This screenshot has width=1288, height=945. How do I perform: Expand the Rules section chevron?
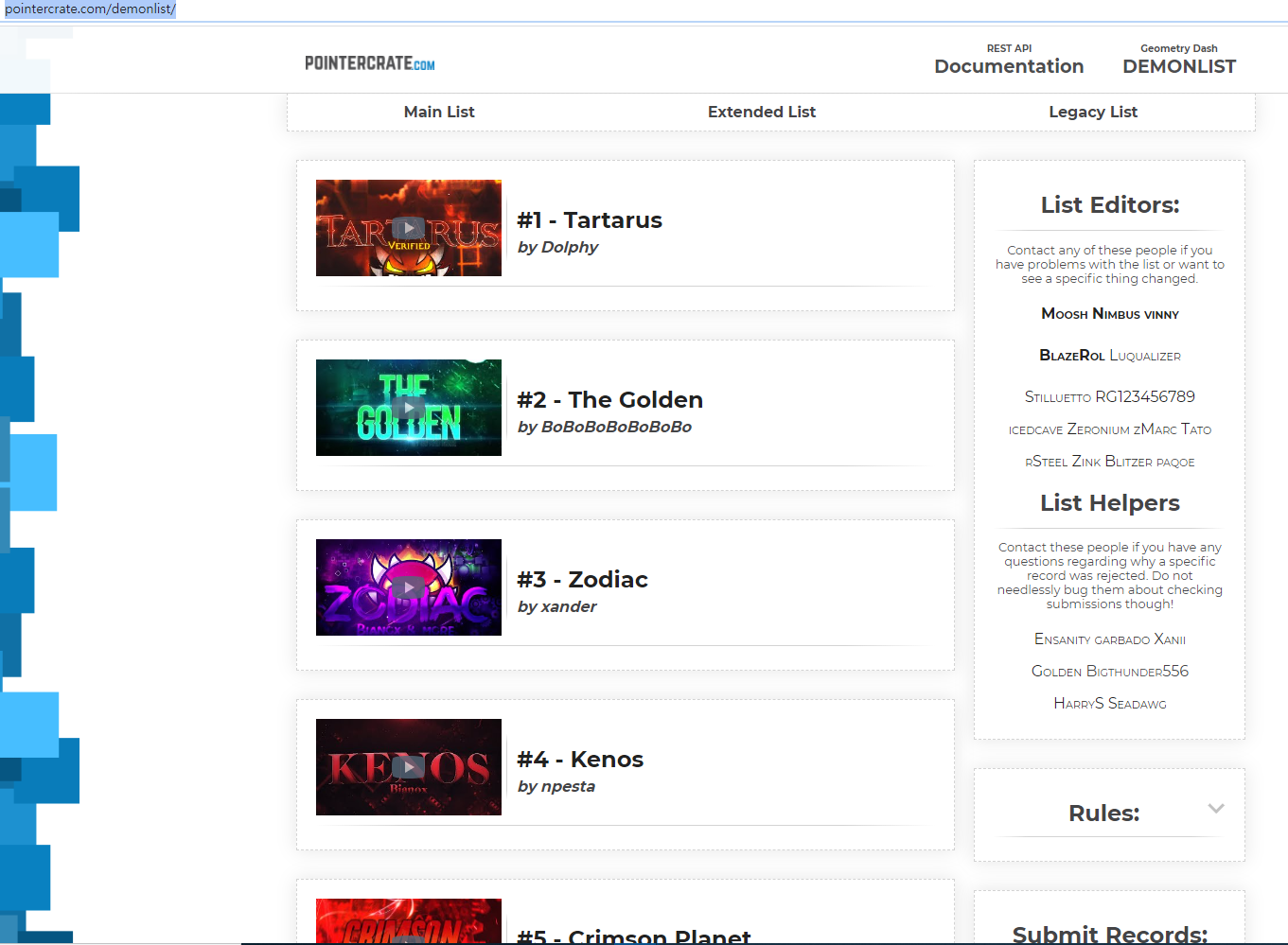(1216, 809)
